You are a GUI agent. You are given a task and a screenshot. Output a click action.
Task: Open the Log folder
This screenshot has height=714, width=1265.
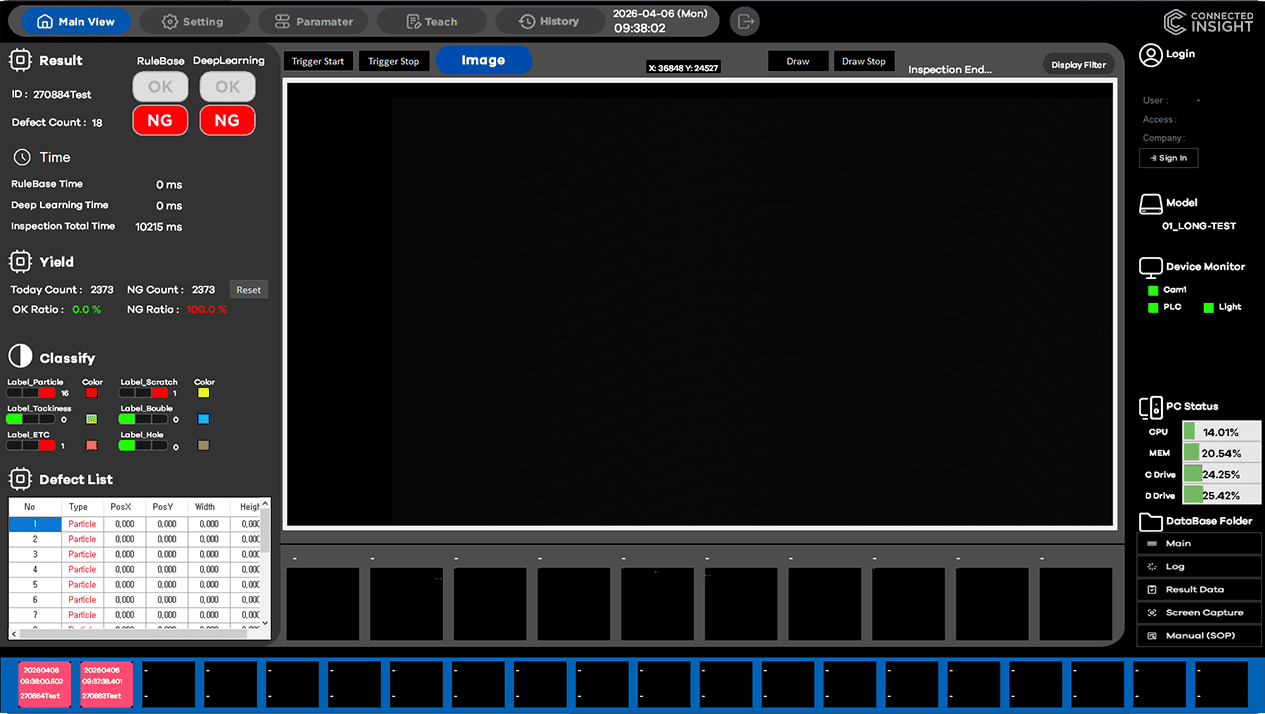[1199, 566]
